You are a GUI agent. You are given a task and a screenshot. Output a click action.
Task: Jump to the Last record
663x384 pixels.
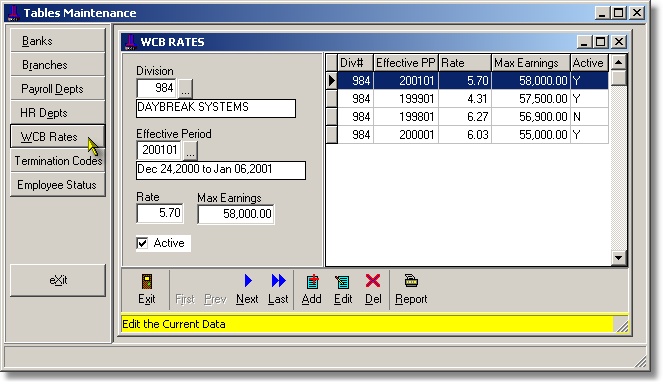pos(278,290)
